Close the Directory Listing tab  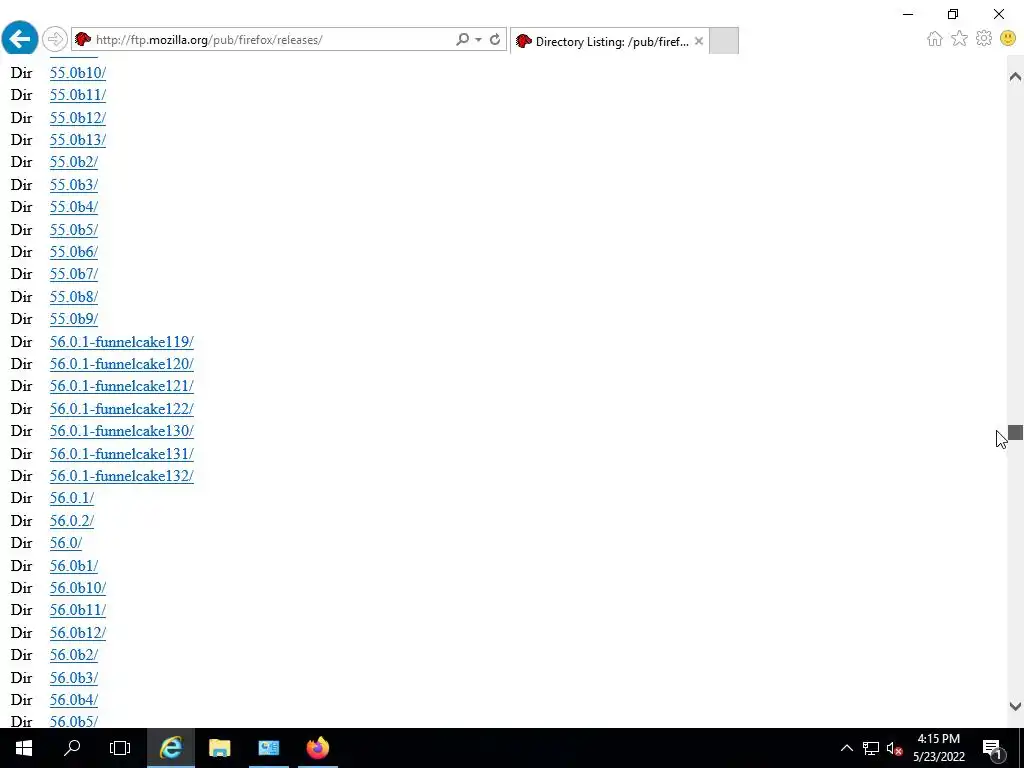(x=699, y=41)
